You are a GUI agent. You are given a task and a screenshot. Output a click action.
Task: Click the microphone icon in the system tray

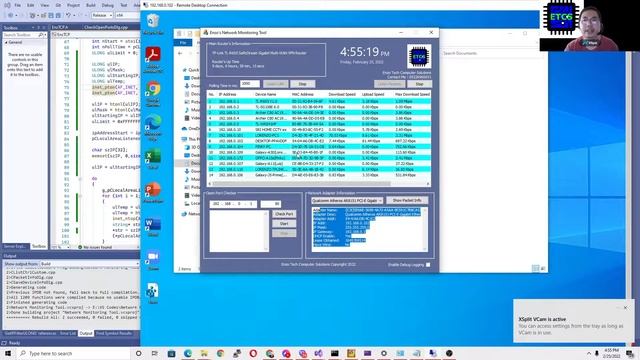pyautogui.click(x=597, y=353)
